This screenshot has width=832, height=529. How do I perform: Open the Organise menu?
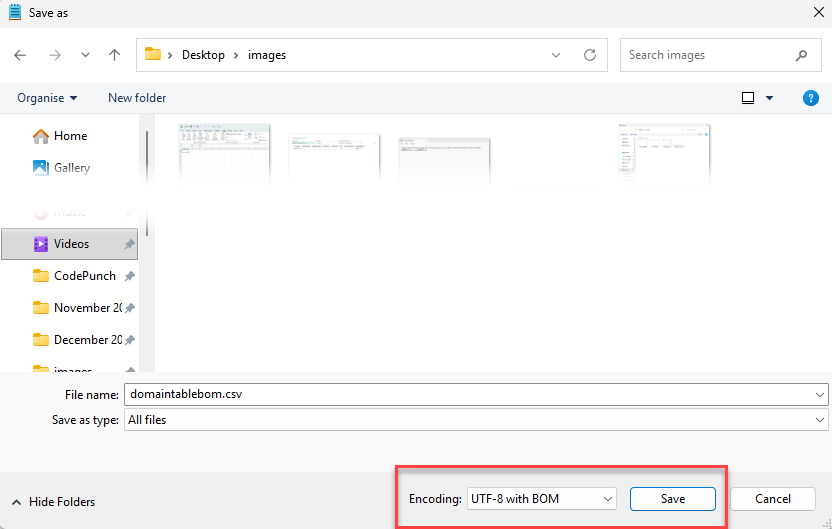[47, 98]
